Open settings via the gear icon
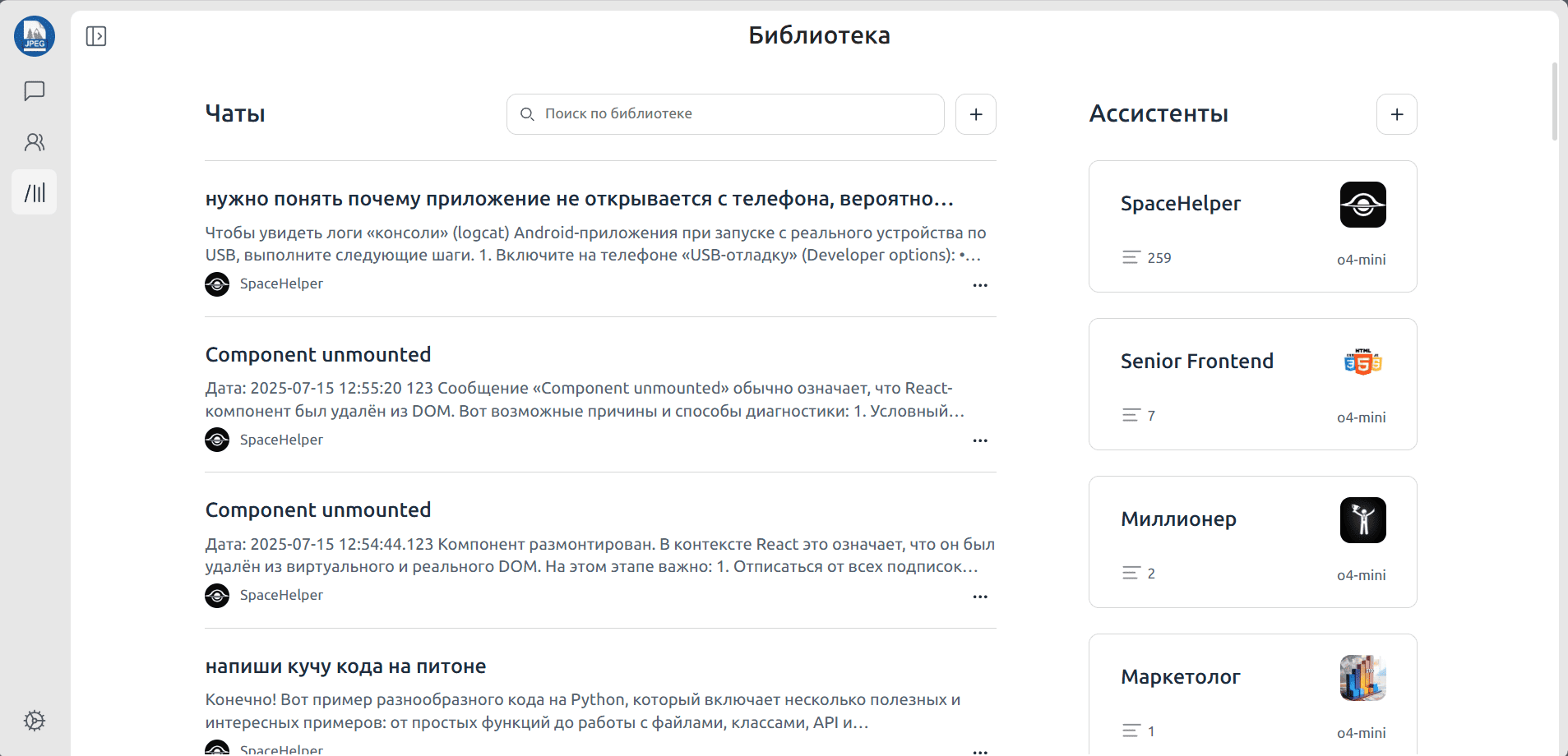The height and width of the screenshot is (756, 1568). coord(35,721)
